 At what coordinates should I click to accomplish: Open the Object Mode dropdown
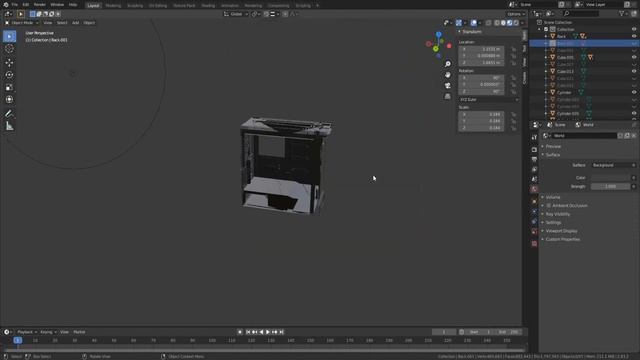click(x=21, y=23)
